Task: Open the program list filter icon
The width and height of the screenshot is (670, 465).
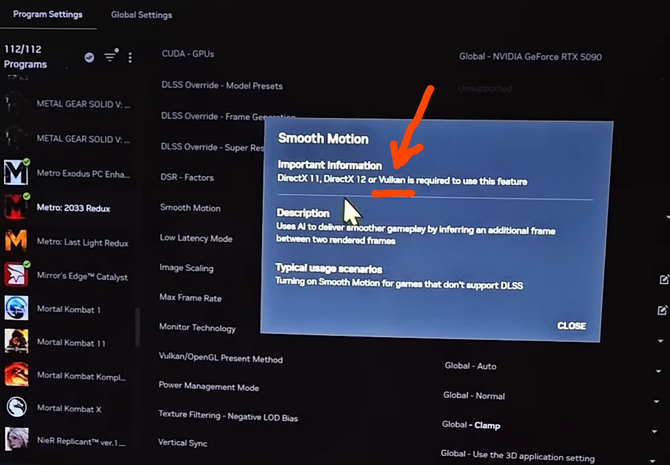Action: pyautogui.click(x=111, y=56)
